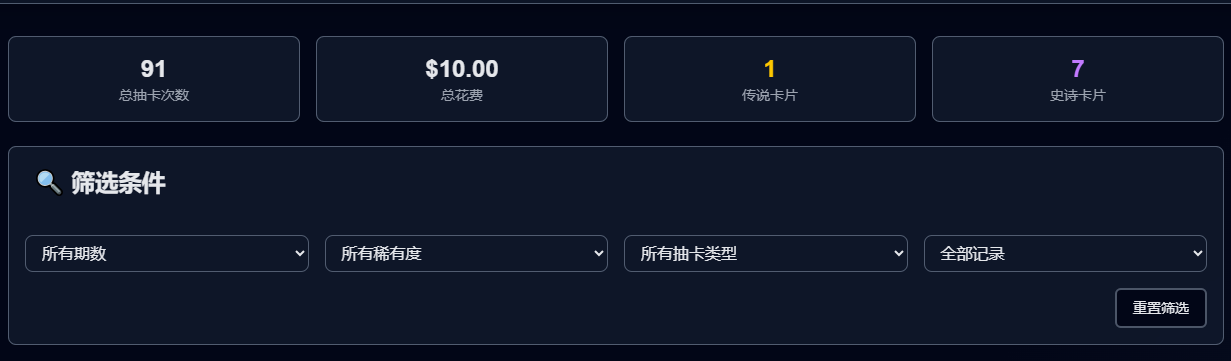
Task: Click the magnifier icon beside 筛选条件
Action: [48, 182]
